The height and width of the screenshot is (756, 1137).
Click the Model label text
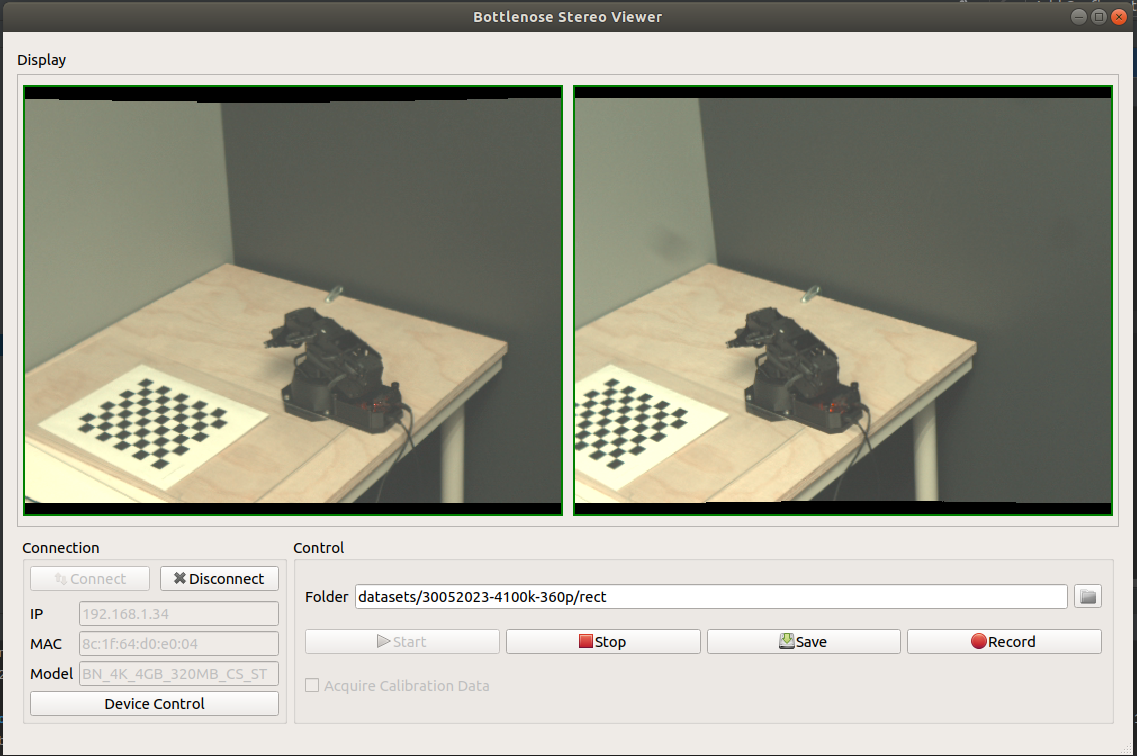tap(51, 674)
